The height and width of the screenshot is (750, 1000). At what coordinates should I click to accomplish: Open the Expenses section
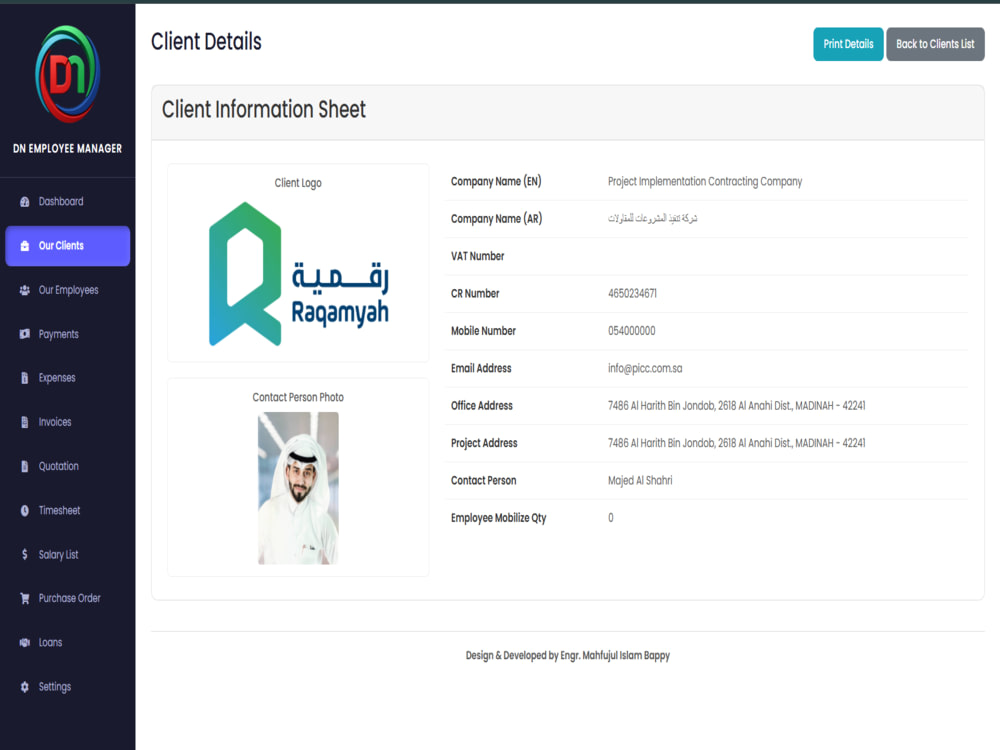click(68, 378)
